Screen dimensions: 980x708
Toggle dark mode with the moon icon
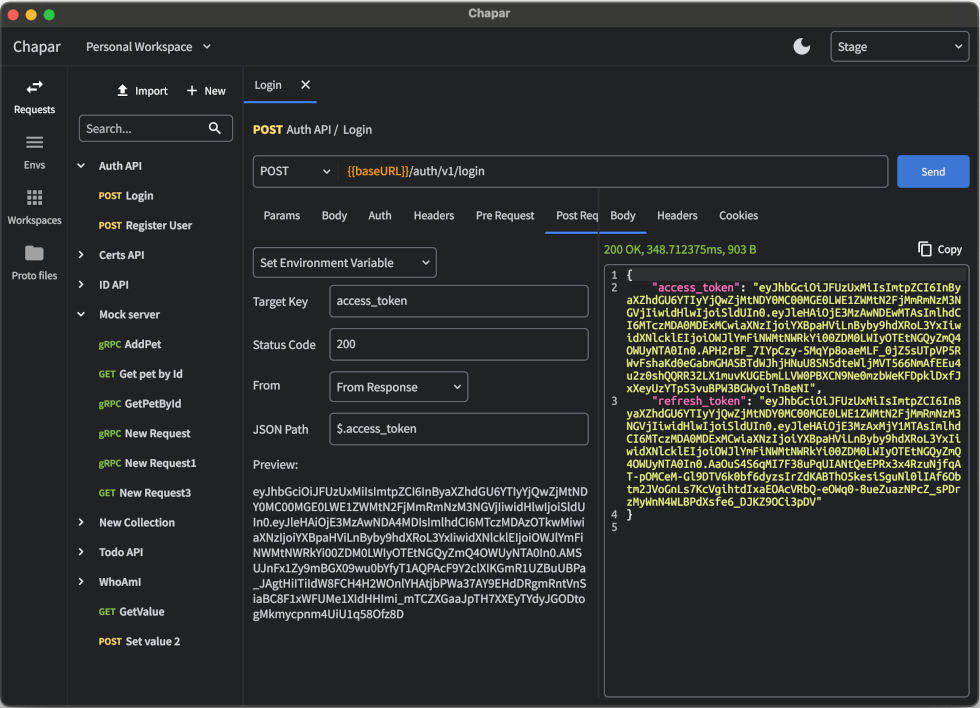tap(801, 46)
